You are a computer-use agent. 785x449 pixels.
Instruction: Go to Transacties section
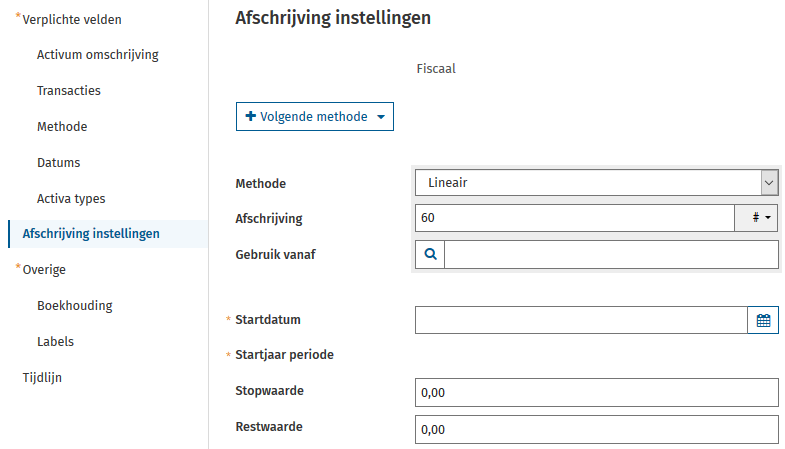point(68,90)
